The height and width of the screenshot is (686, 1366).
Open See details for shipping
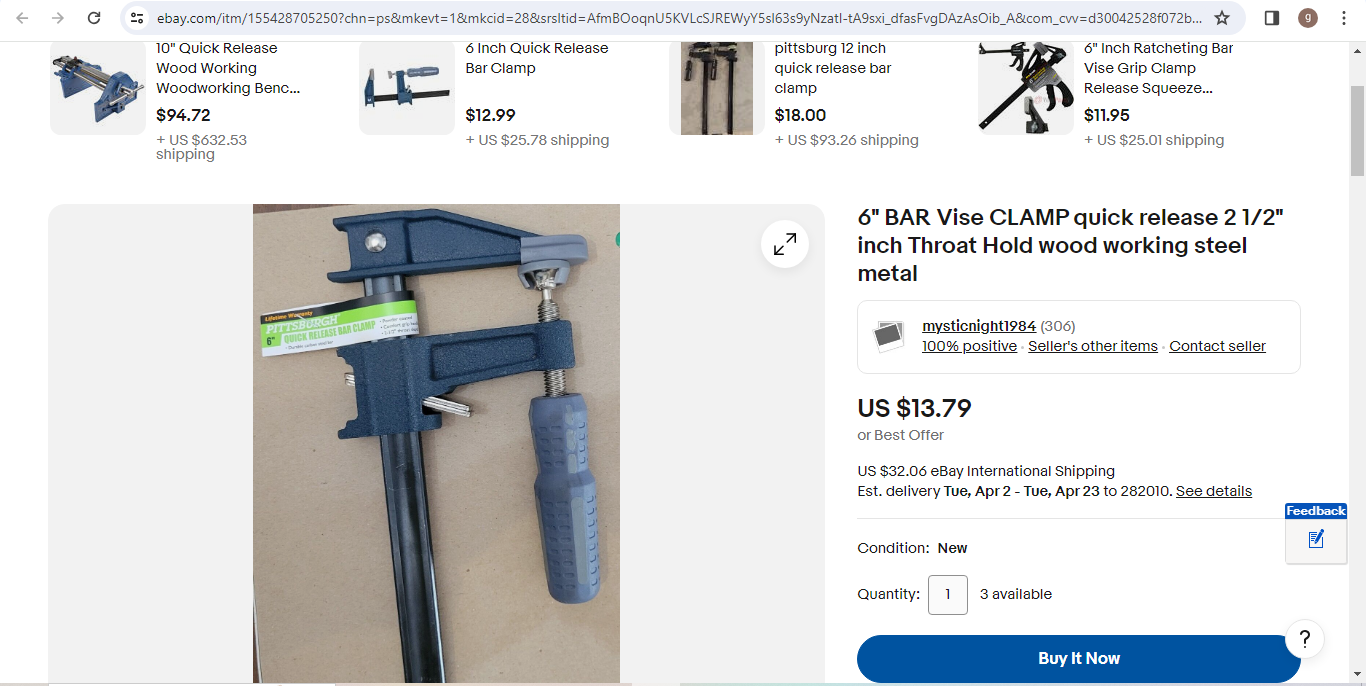click(x=1214, y=491)
